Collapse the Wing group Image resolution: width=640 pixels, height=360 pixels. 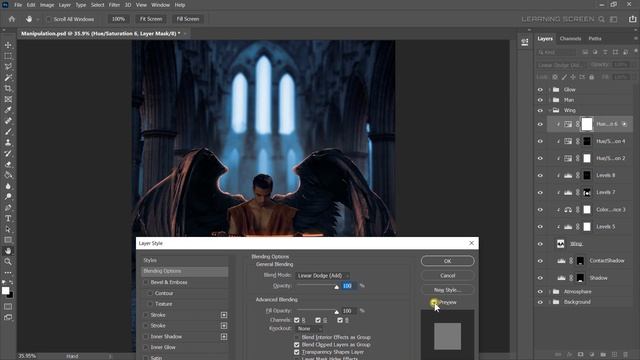pos(550,111)
